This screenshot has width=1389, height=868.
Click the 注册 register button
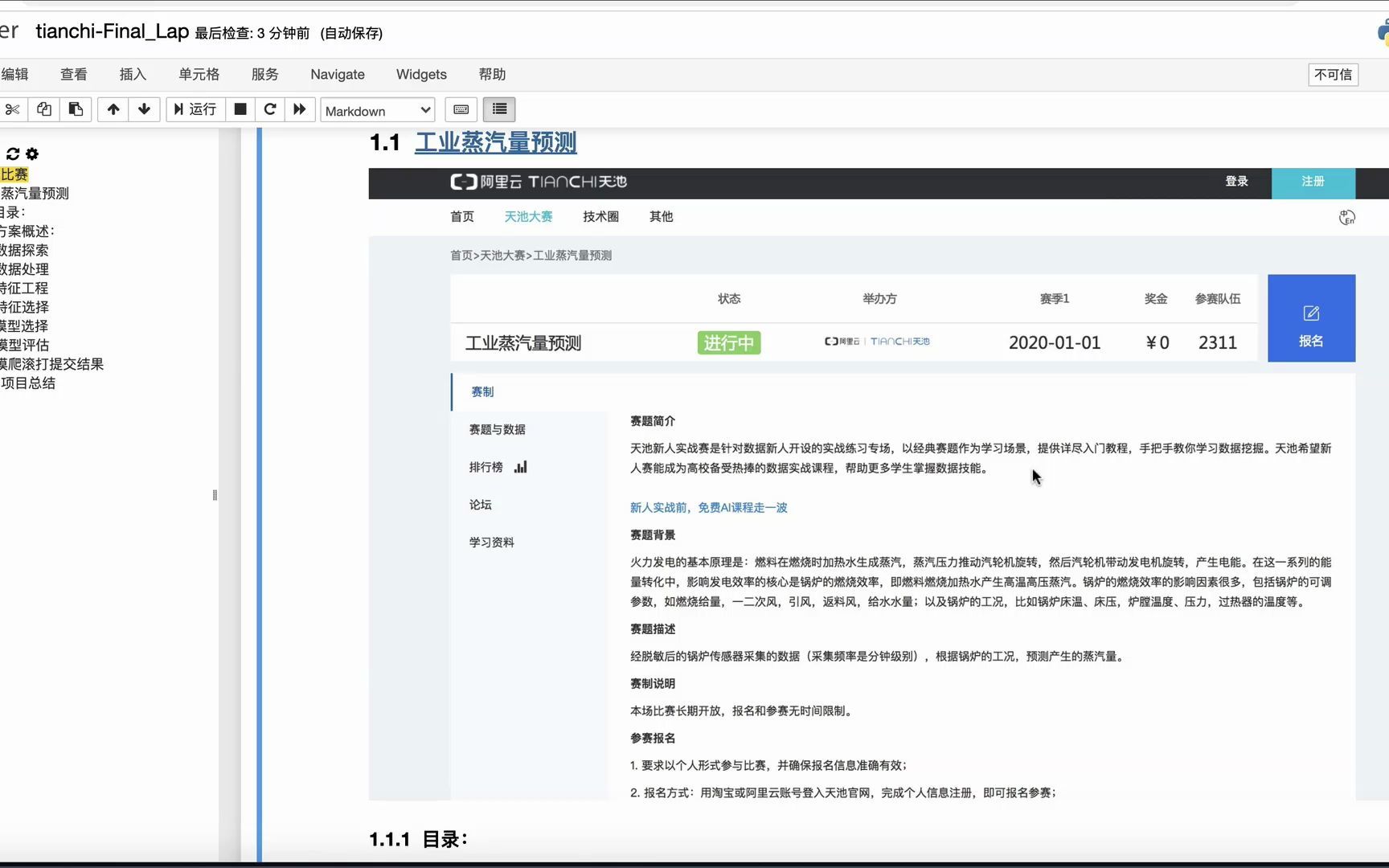[1313, 182]
